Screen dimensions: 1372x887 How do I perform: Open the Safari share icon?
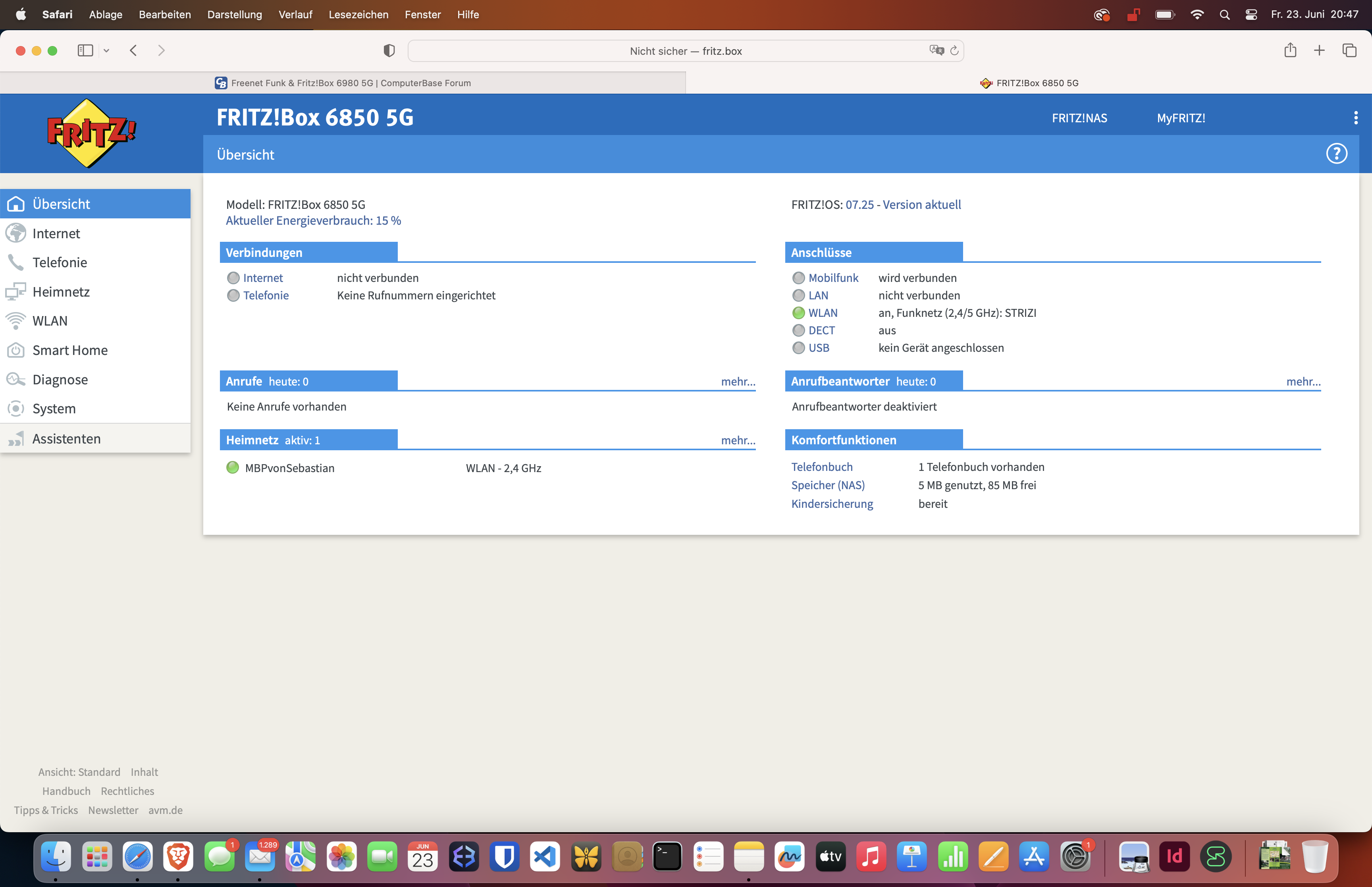click(x=1290, y=51)
